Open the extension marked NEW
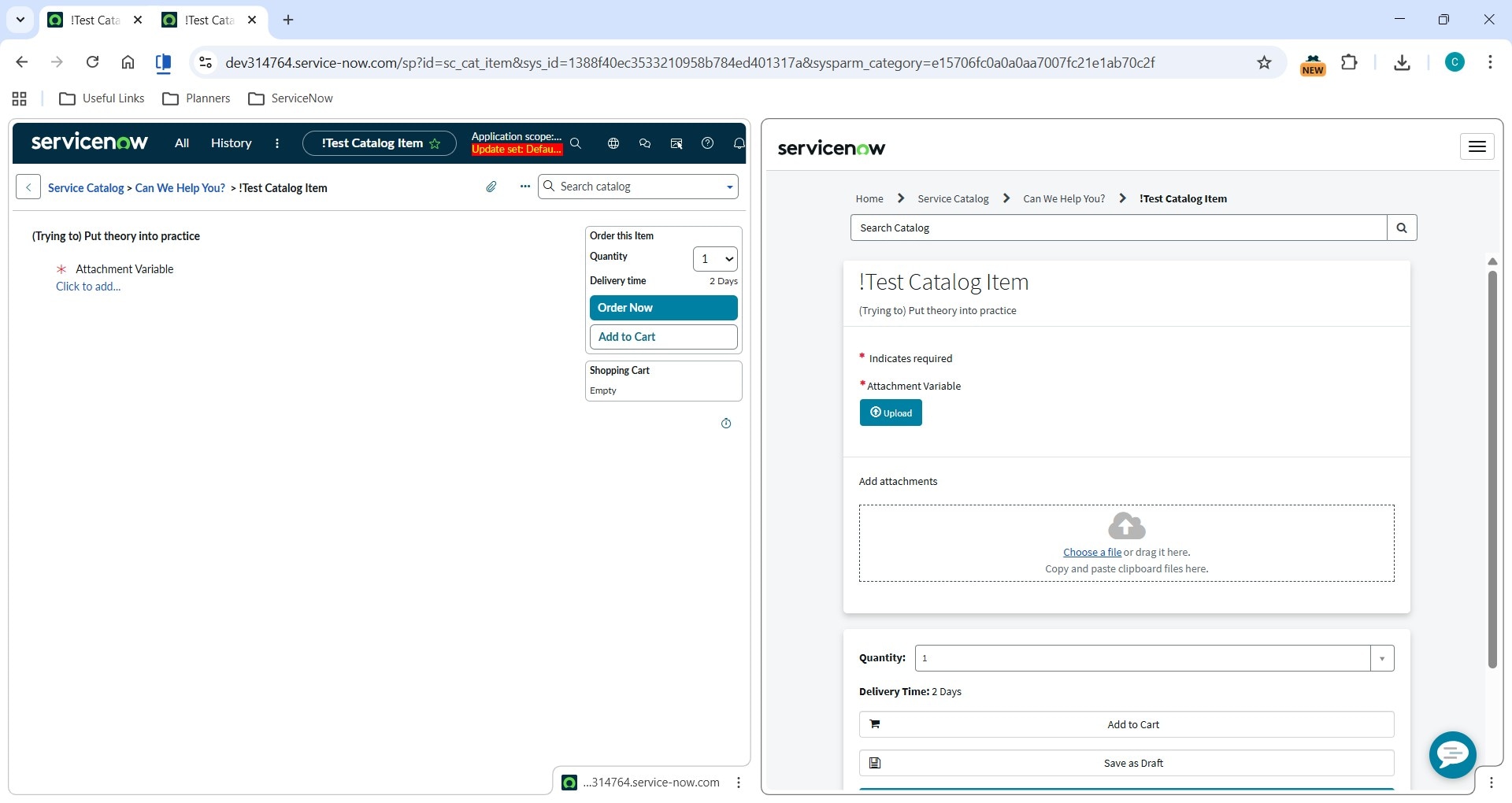Screen dimensions: 1512x803 pyautogui.click(x=1313, y=64)
